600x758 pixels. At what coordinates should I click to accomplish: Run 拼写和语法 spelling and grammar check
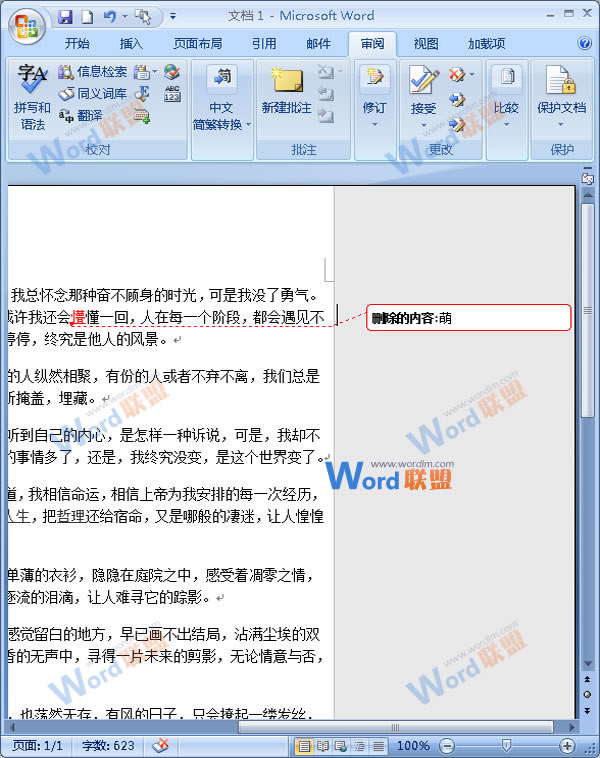[32, 98]
